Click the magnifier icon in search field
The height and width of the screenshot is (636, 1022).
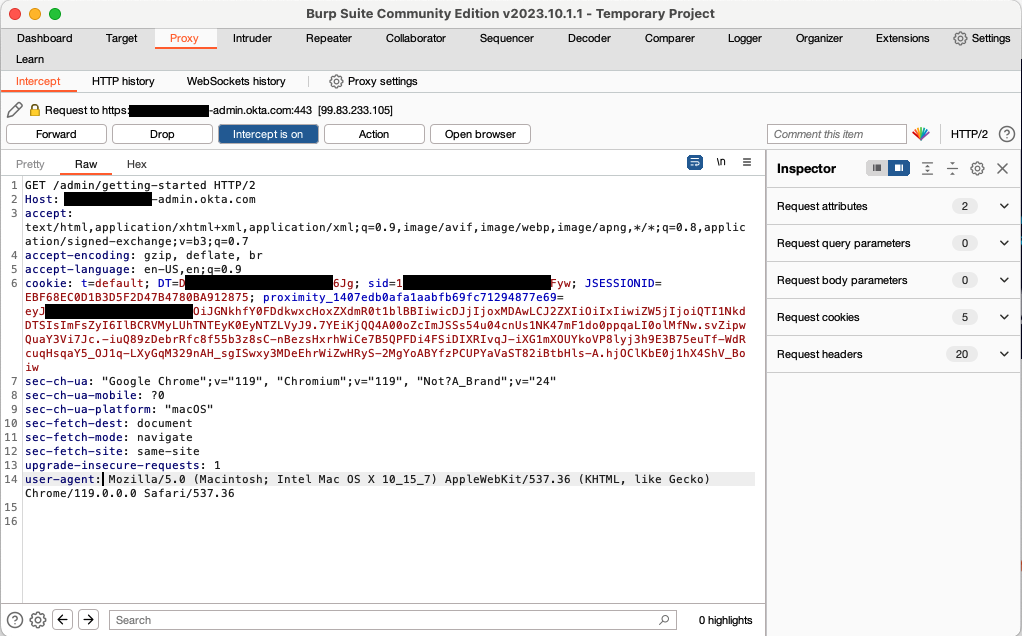(664, 620)
